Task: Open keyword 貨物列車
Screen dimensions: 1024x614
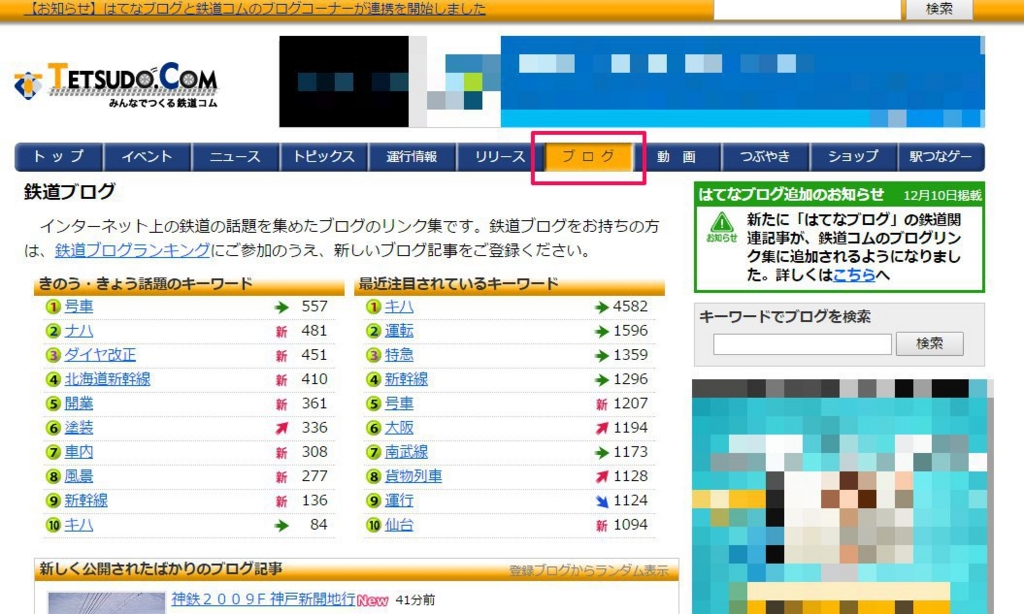Action: click(413, 476)
